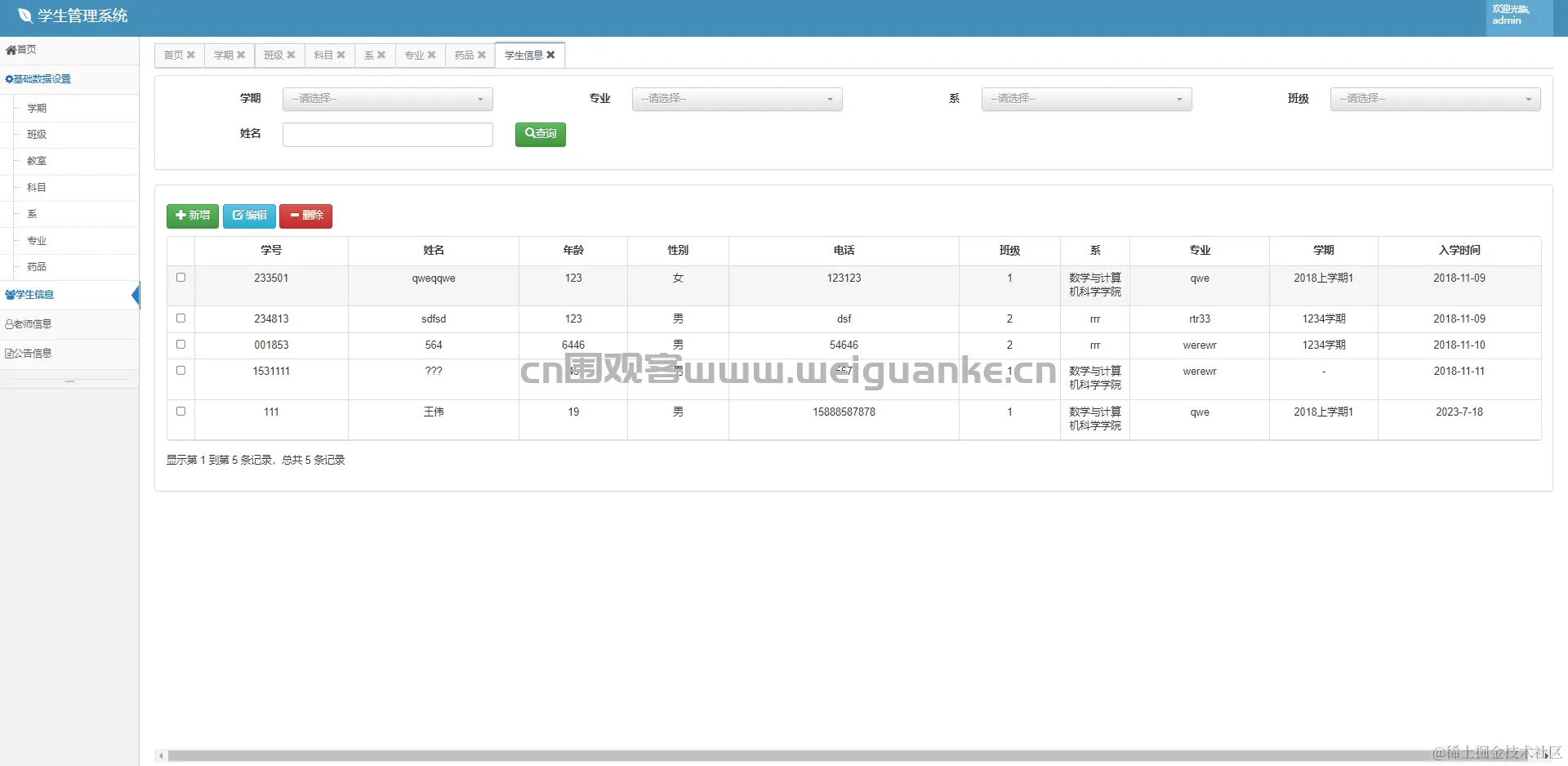Open the 学期 filter dropdown
The width and height of the screenshot is (1568, 766).
coord(388,99)
